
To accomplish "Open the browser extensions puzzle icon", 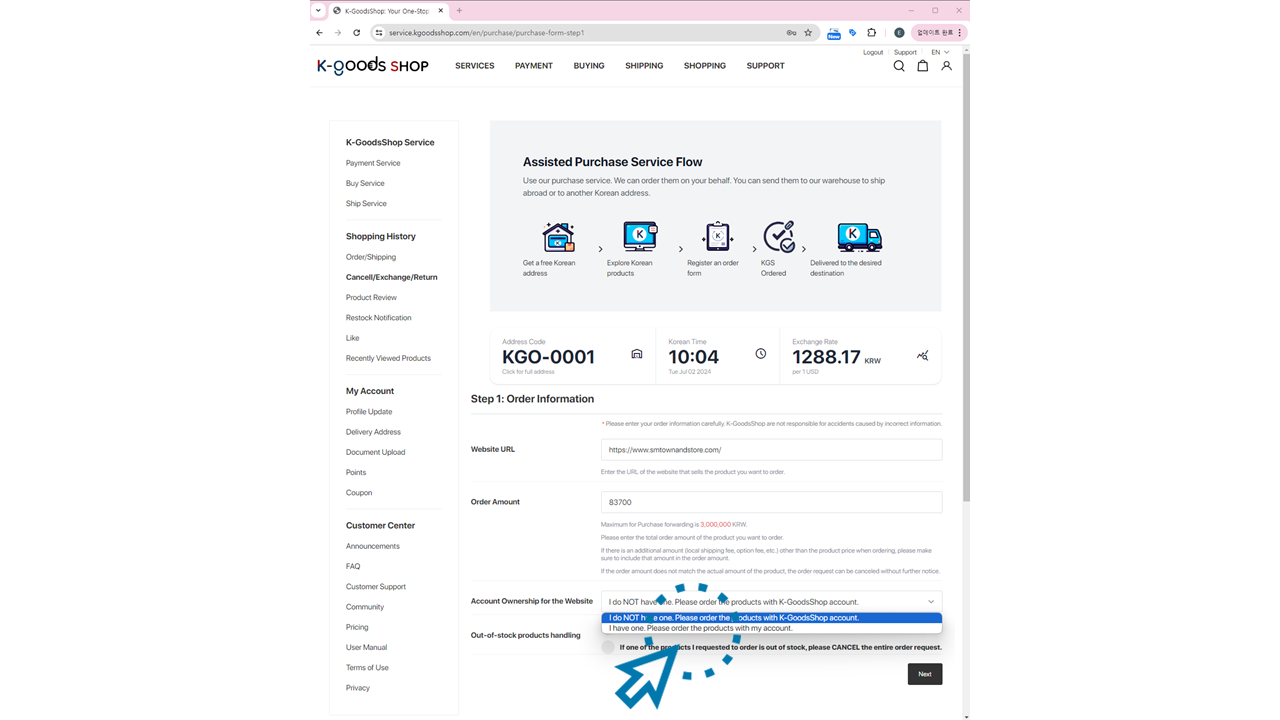I will [x=871, y=33].
